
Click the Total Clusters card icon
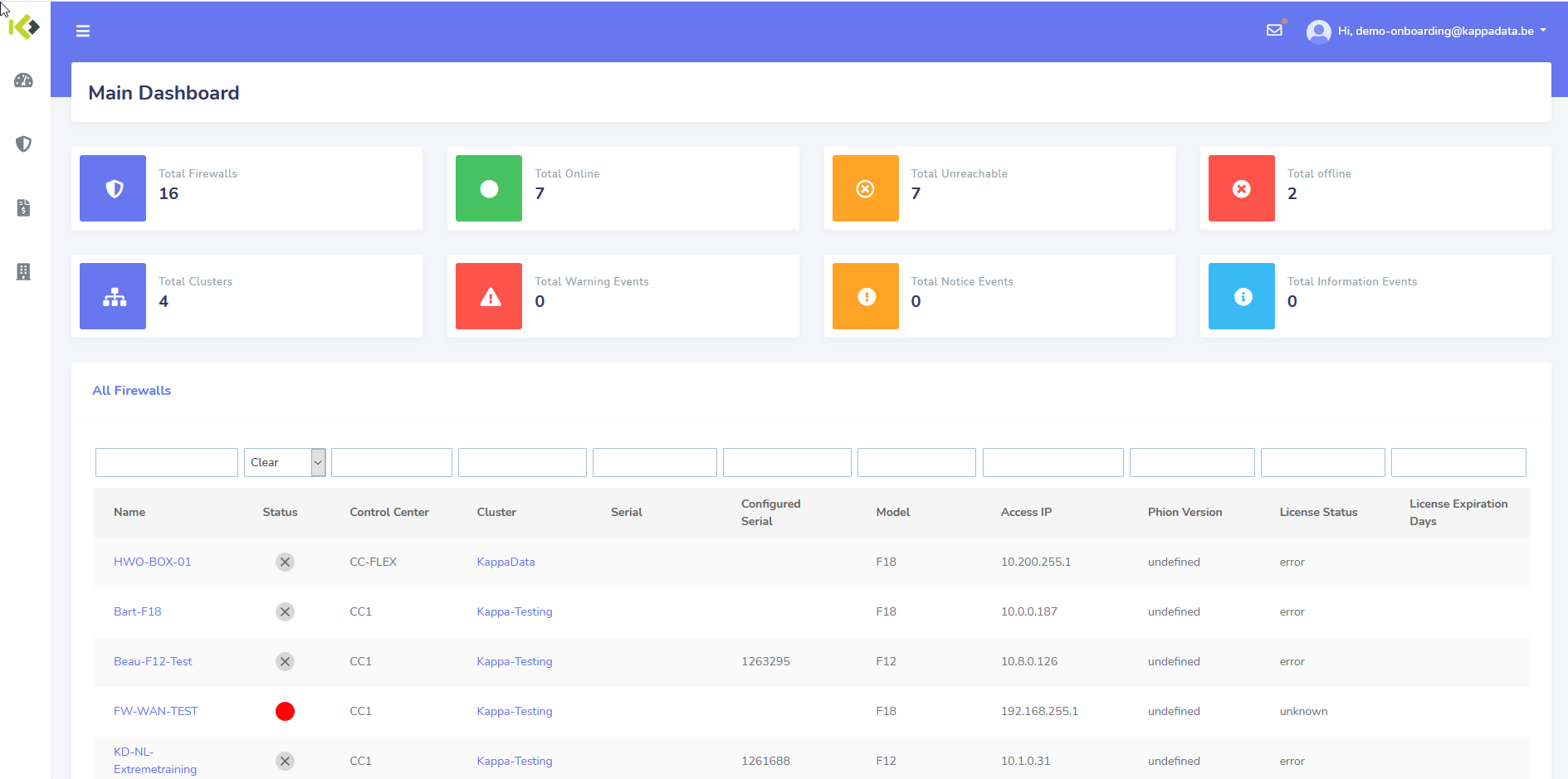tap(113, 296)
